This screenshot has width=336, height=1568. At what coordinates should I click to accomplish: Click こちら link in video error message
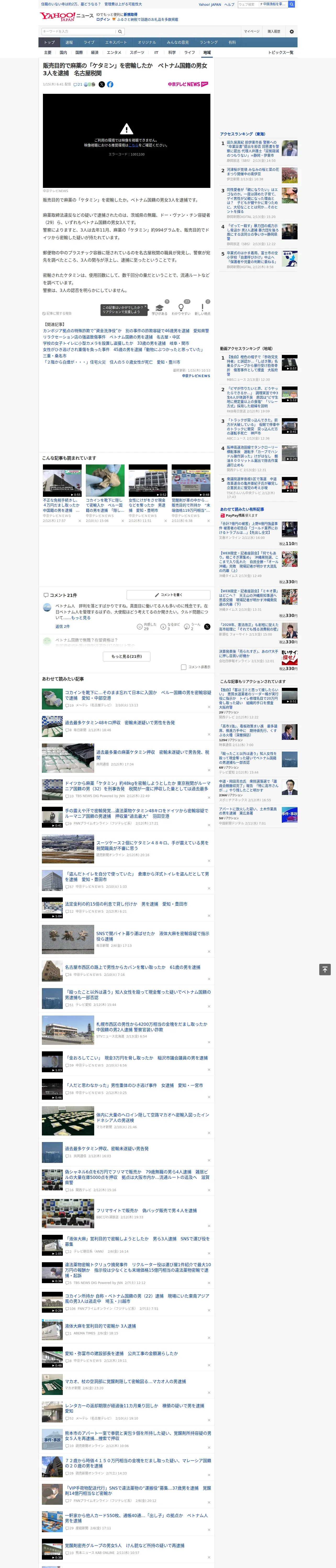(133, 146)
